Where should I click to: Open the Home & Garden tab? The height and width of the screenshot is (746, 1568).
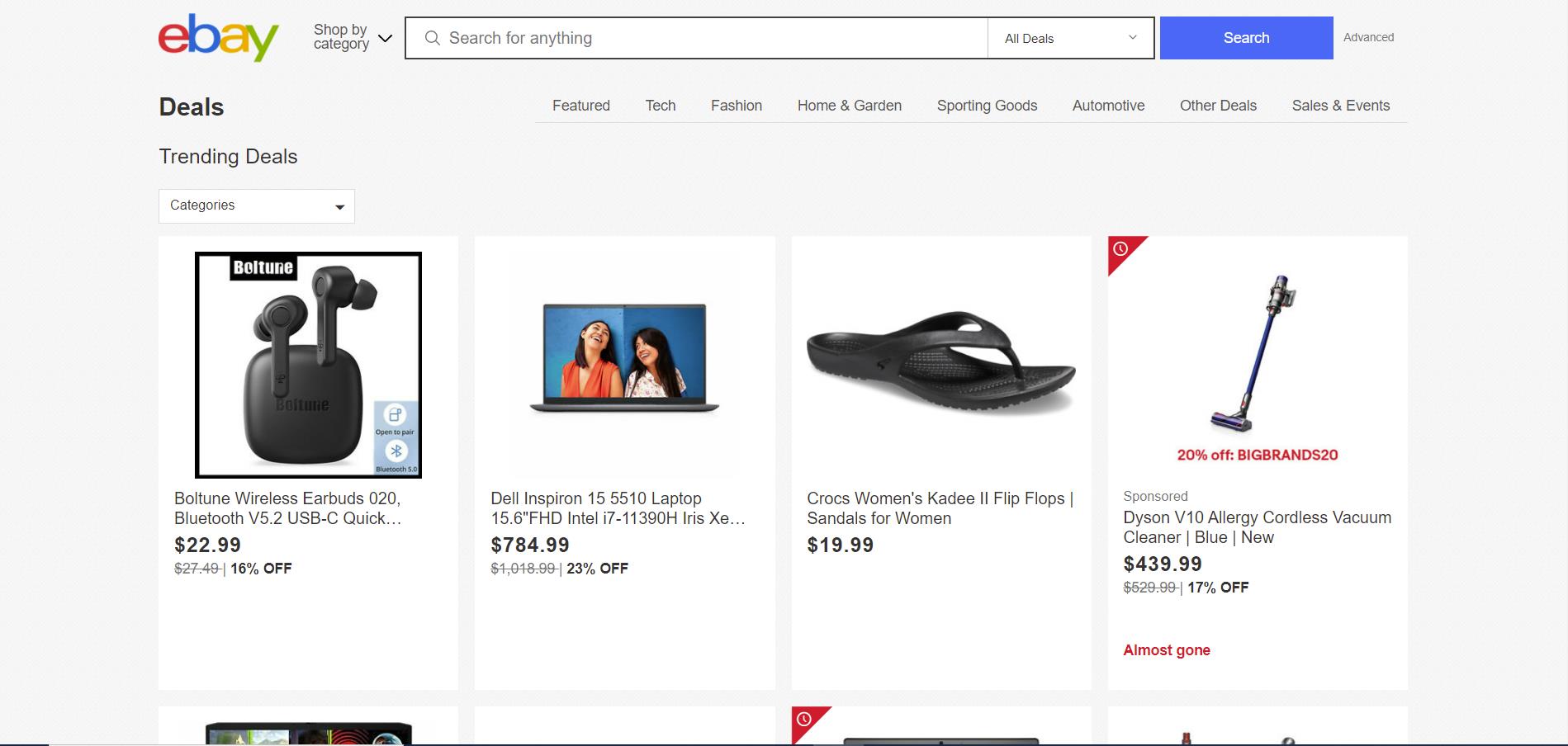[850, 106]
